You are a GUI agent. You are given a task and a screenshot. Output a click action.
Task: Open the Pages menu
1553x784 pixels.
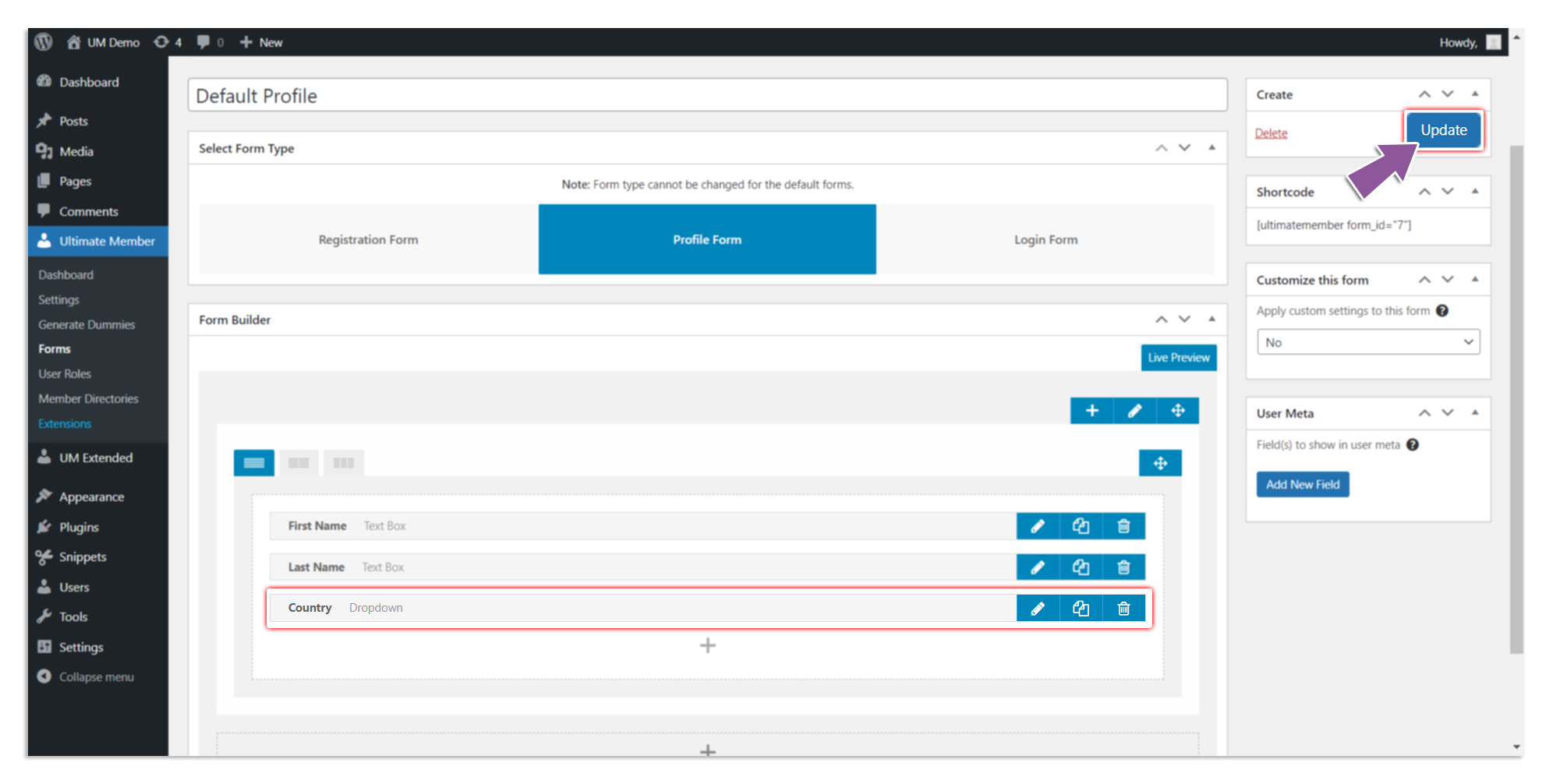pos(75,181)
